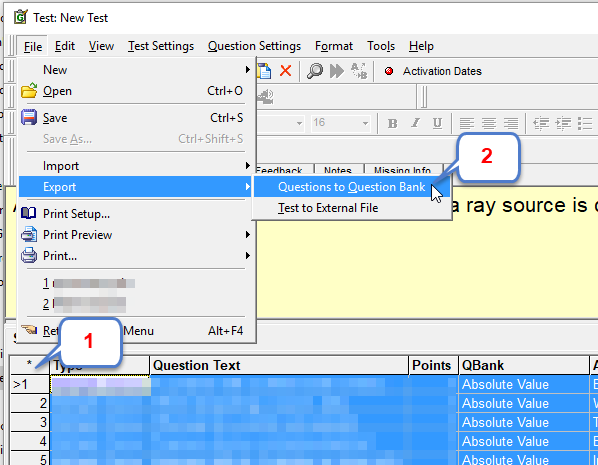Image resolution: width=598 pixels, height=465 pixels.
Task: Click the increase indent icon
Action: 563,123
